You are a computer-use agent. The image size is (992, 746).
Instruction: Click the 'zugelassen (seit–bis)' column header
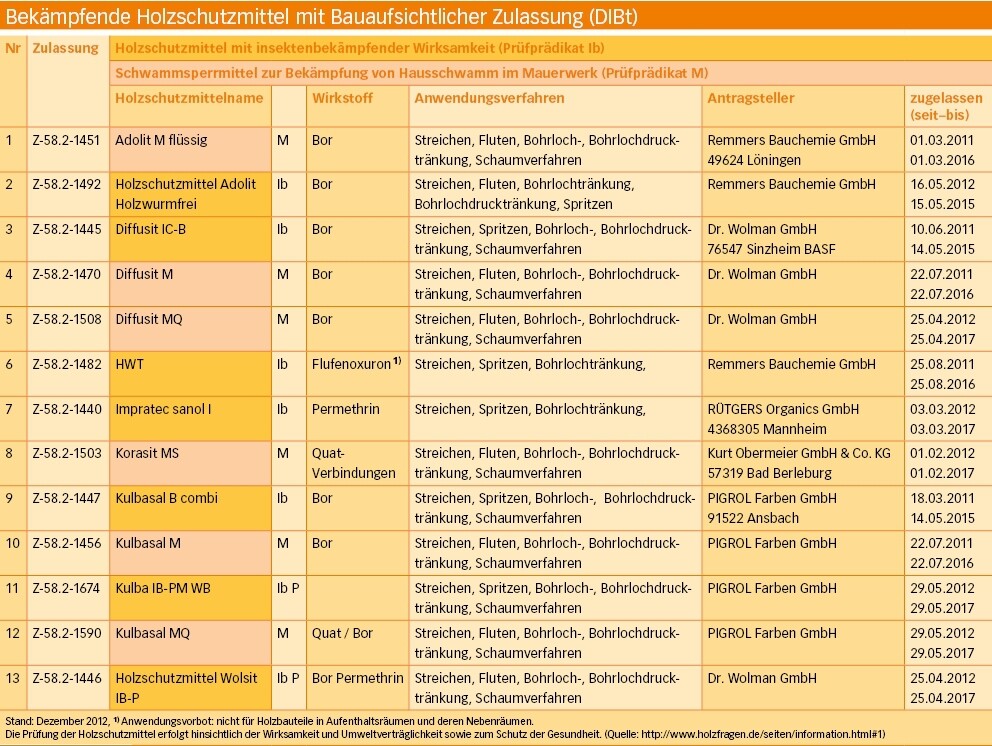(946, 106)
